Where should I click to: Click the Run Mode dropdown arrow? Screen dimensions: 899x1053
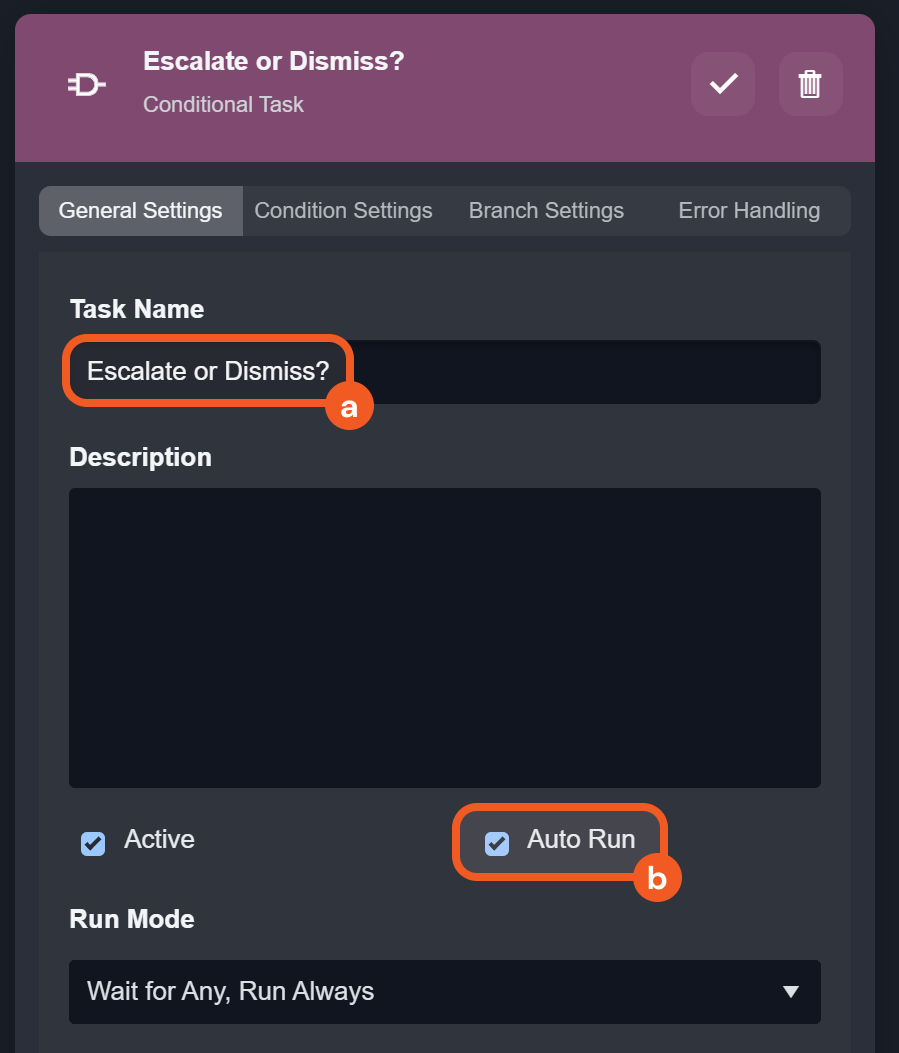[x=790, y=991]
